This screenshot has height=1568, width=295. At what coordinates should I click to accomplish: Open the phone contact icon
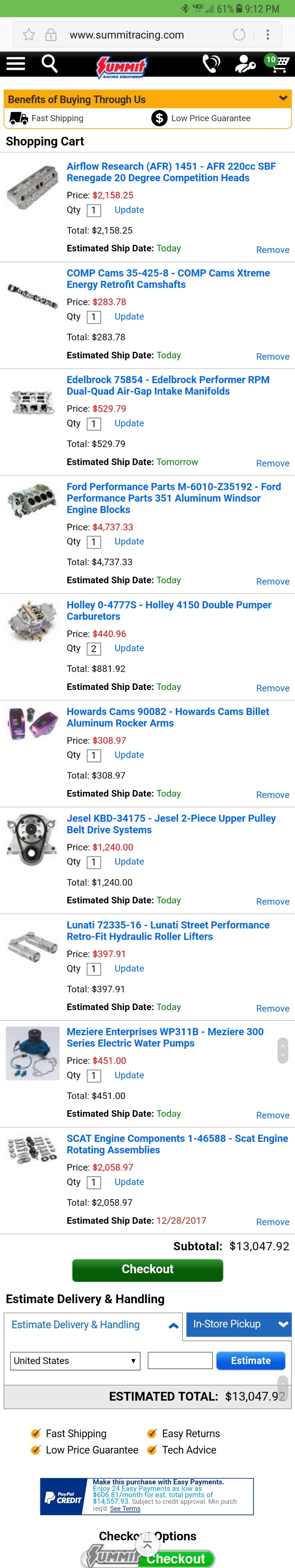(x=211, y=63)
